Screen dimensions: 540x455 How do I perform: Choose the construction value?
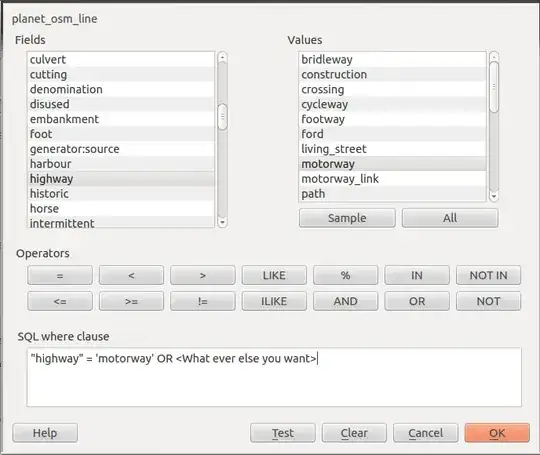click(393, 74)
